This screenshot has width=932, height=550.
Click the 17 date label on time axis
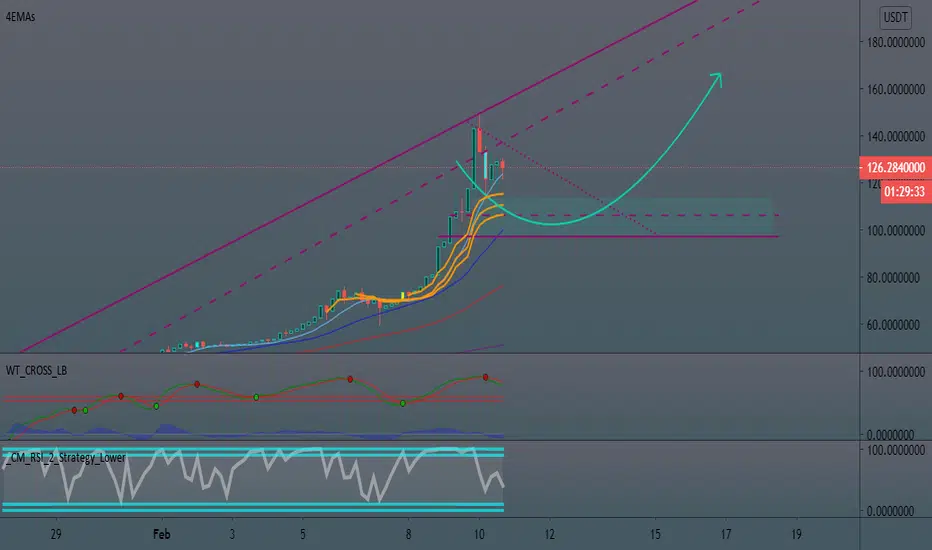click(x=726, y=534)
